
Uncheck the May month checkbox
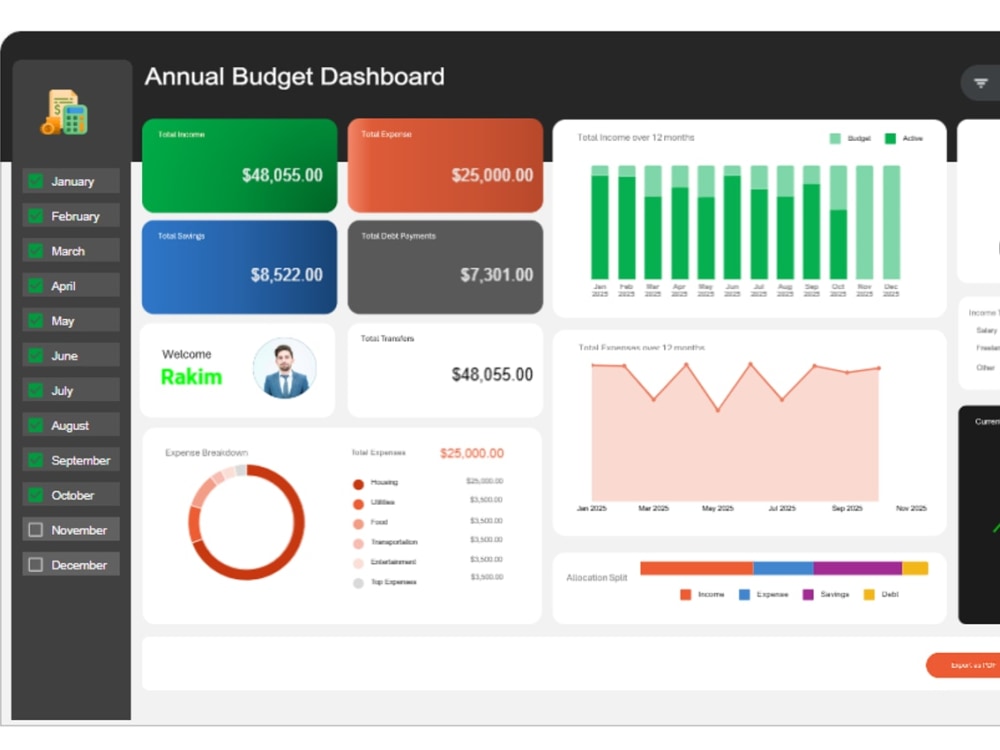(x=36, y=321)
